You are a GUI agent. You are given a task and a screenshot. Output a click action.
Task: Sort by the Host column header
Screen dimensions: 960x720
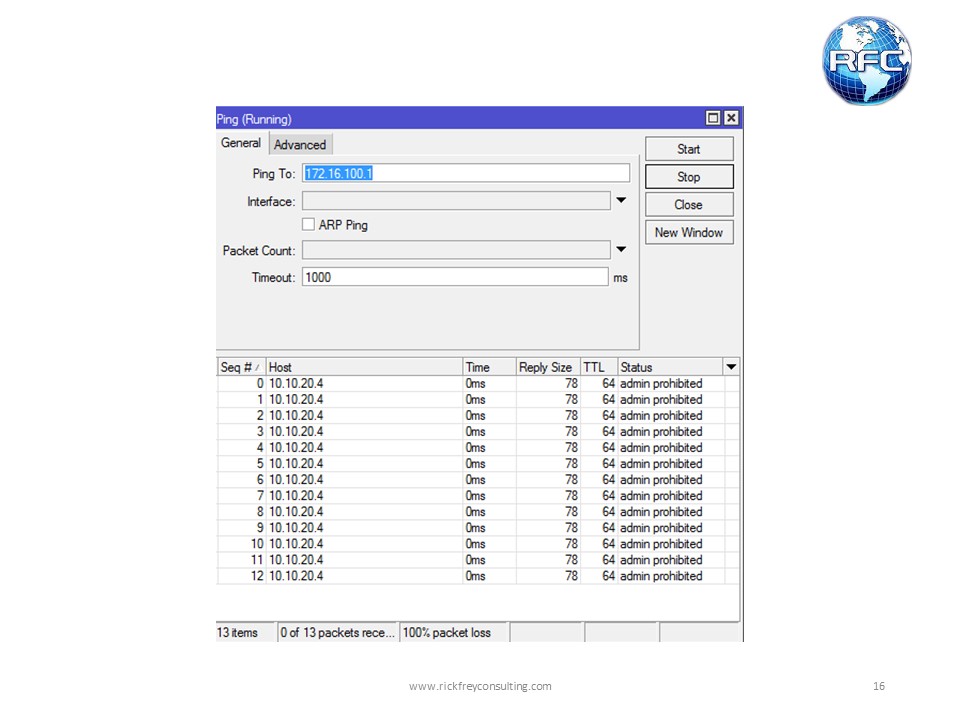pos(364,367)
